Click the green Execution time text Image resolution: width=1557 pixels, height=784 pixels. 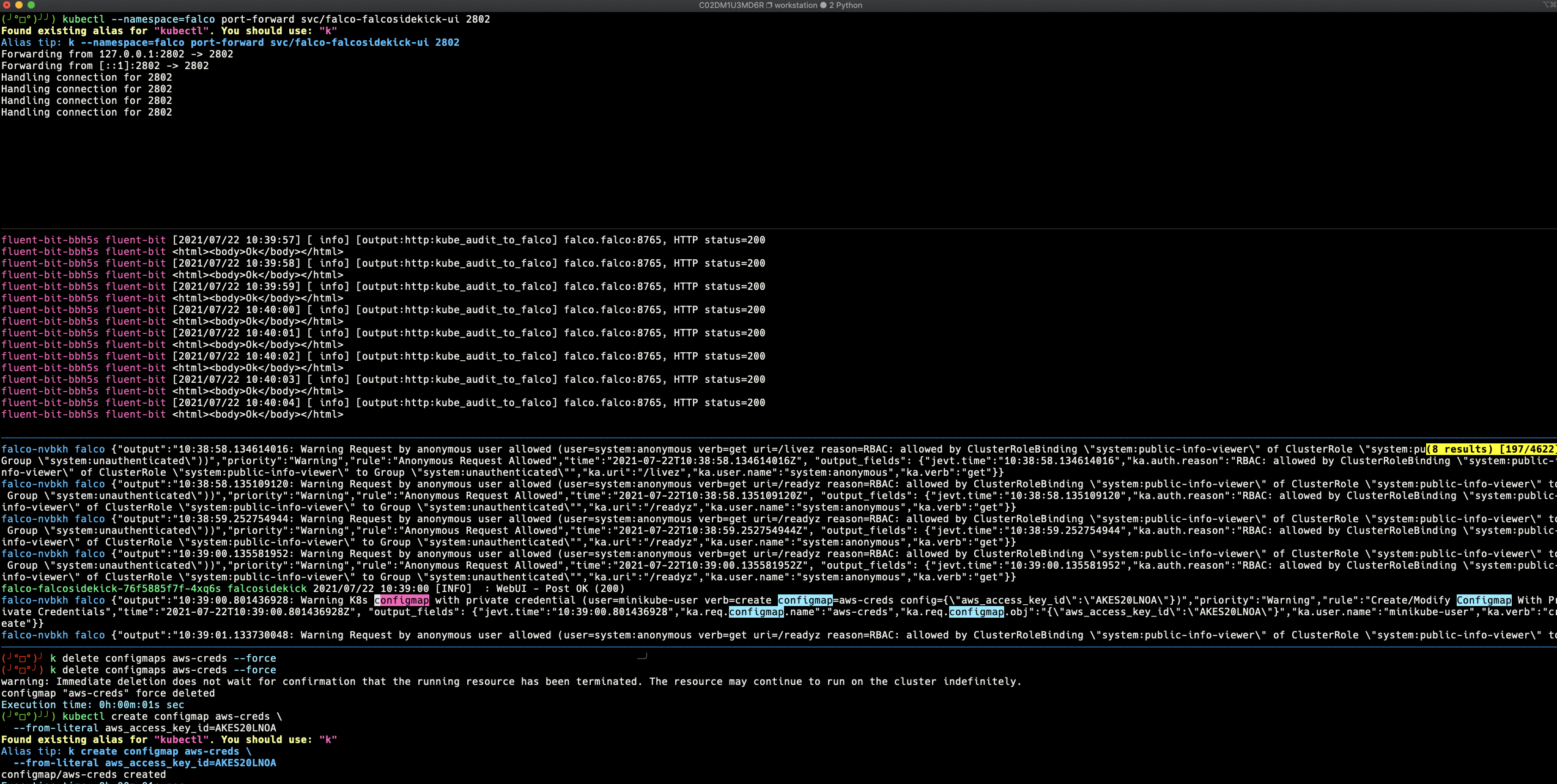tap(93, 704)
